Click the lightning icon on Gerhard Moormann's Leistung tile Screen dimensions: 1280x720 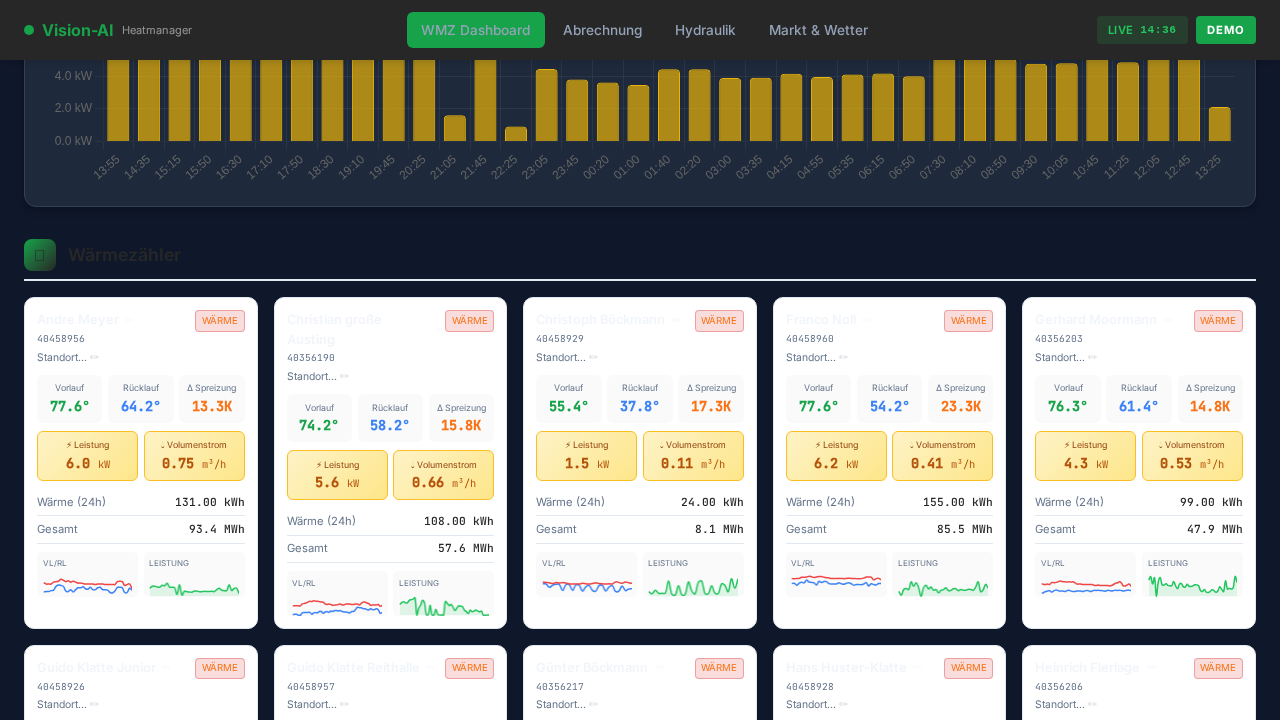coord(1065,445)
